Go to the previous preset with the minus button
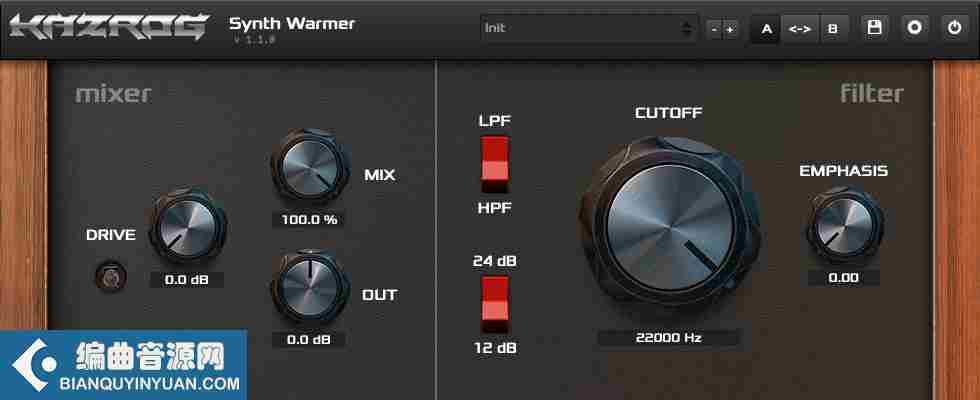Viewport: 980px width, 400px height. [x=714, y=29]
